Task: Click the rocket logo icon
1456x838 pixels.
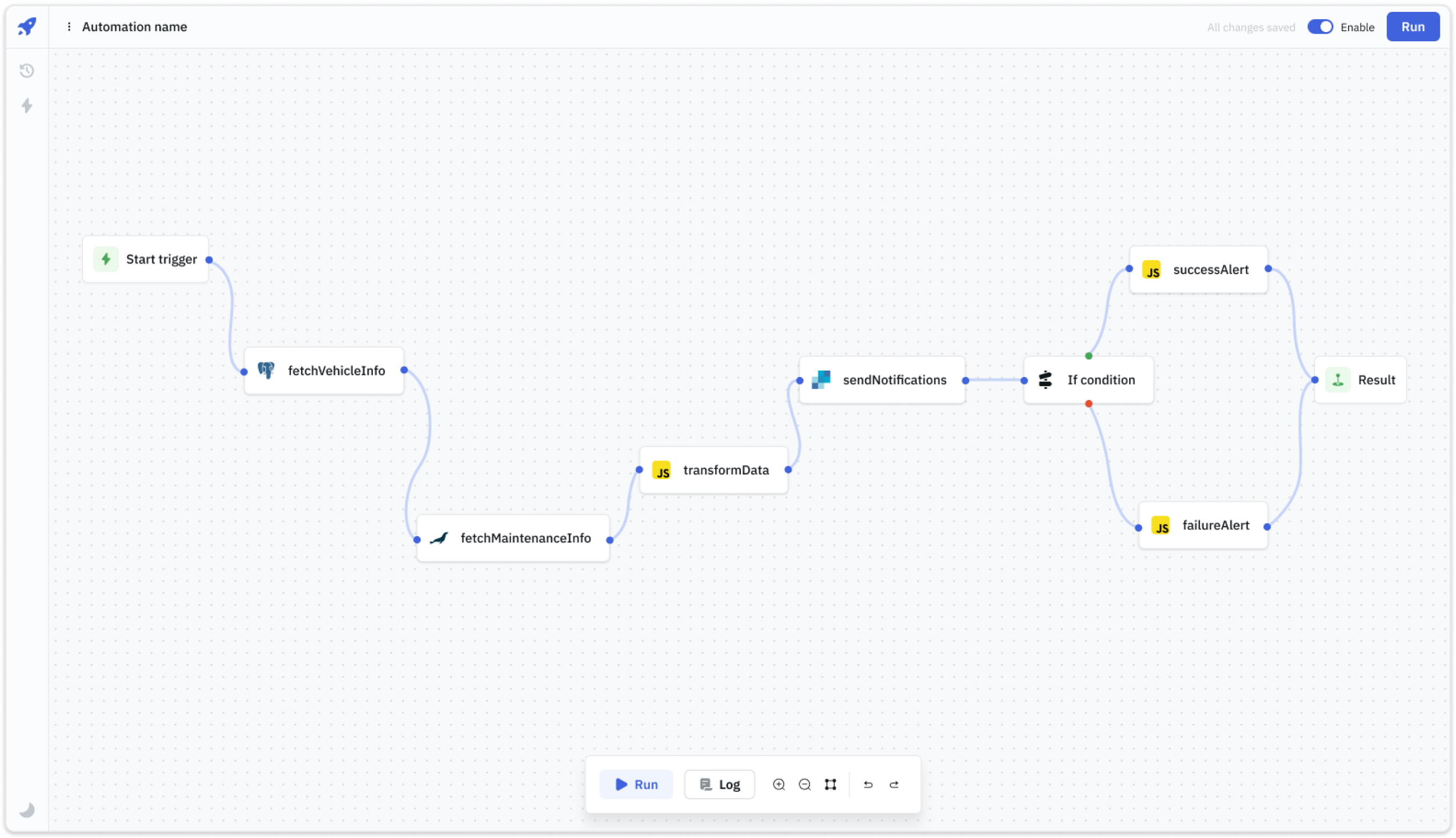Action: point(26,26)
